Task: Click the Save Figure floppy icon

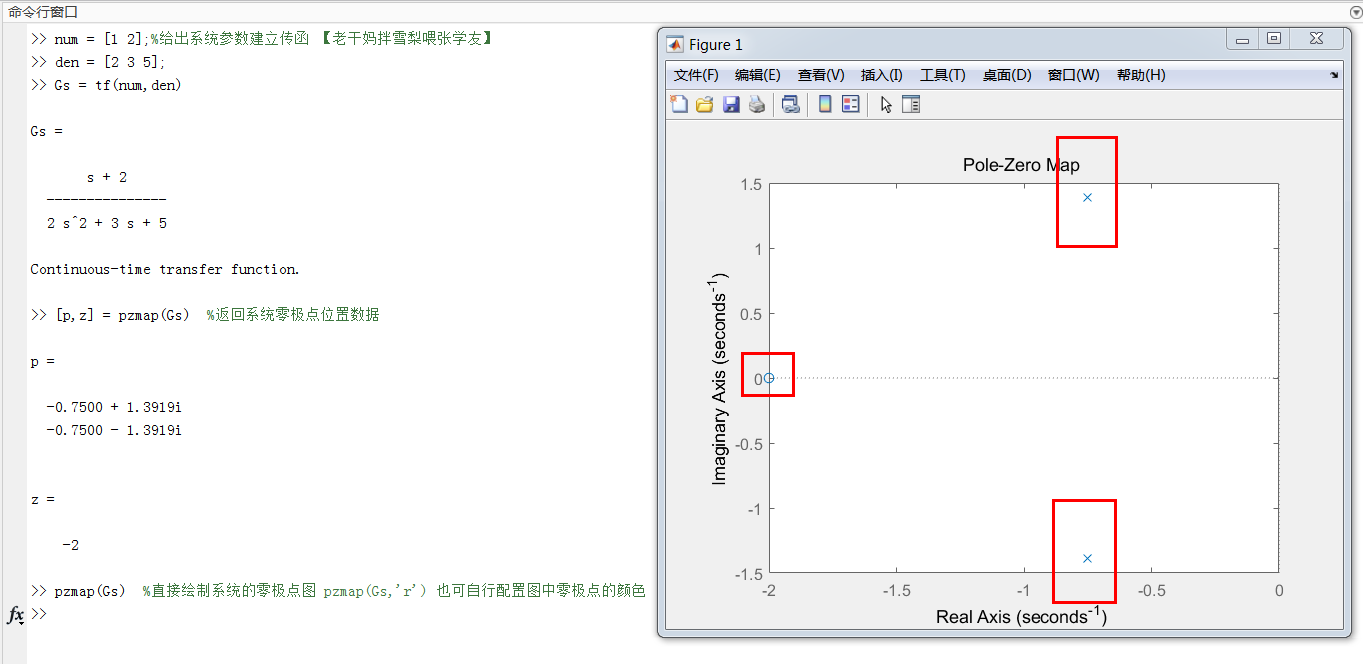Action: (x=731, y=104)
